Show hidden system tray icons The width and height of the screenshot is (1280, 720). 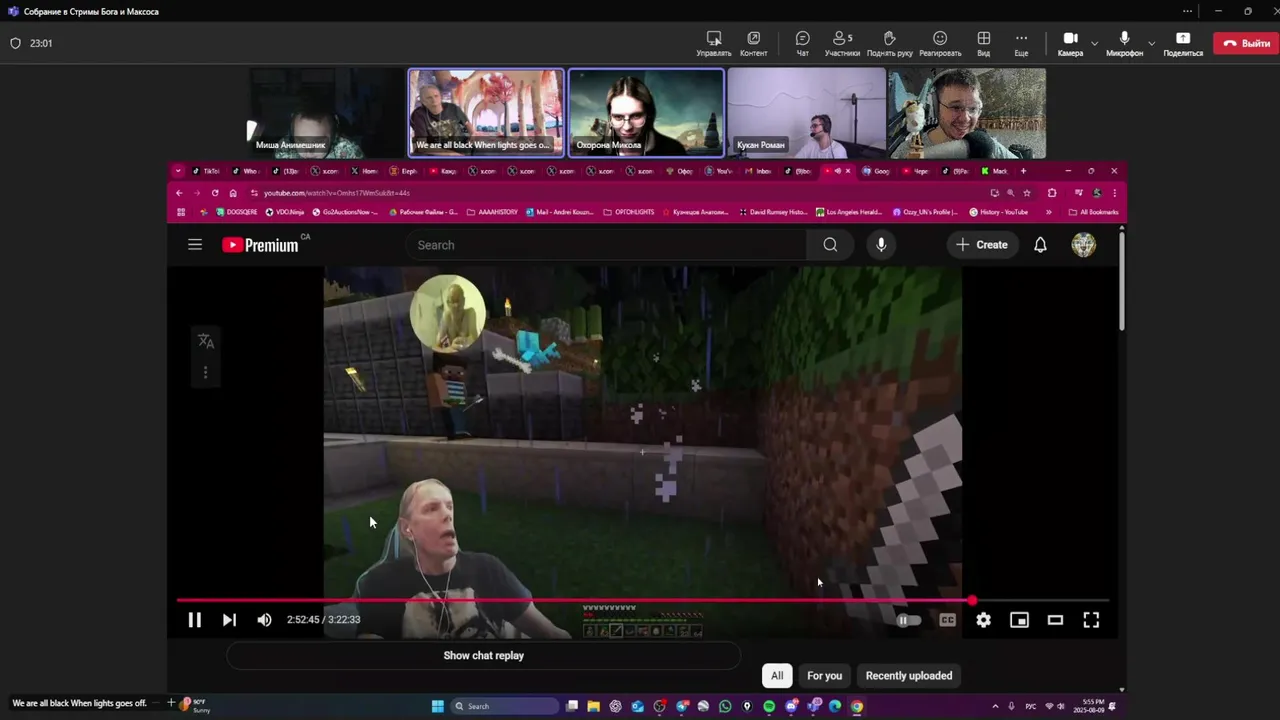[996, 706]
